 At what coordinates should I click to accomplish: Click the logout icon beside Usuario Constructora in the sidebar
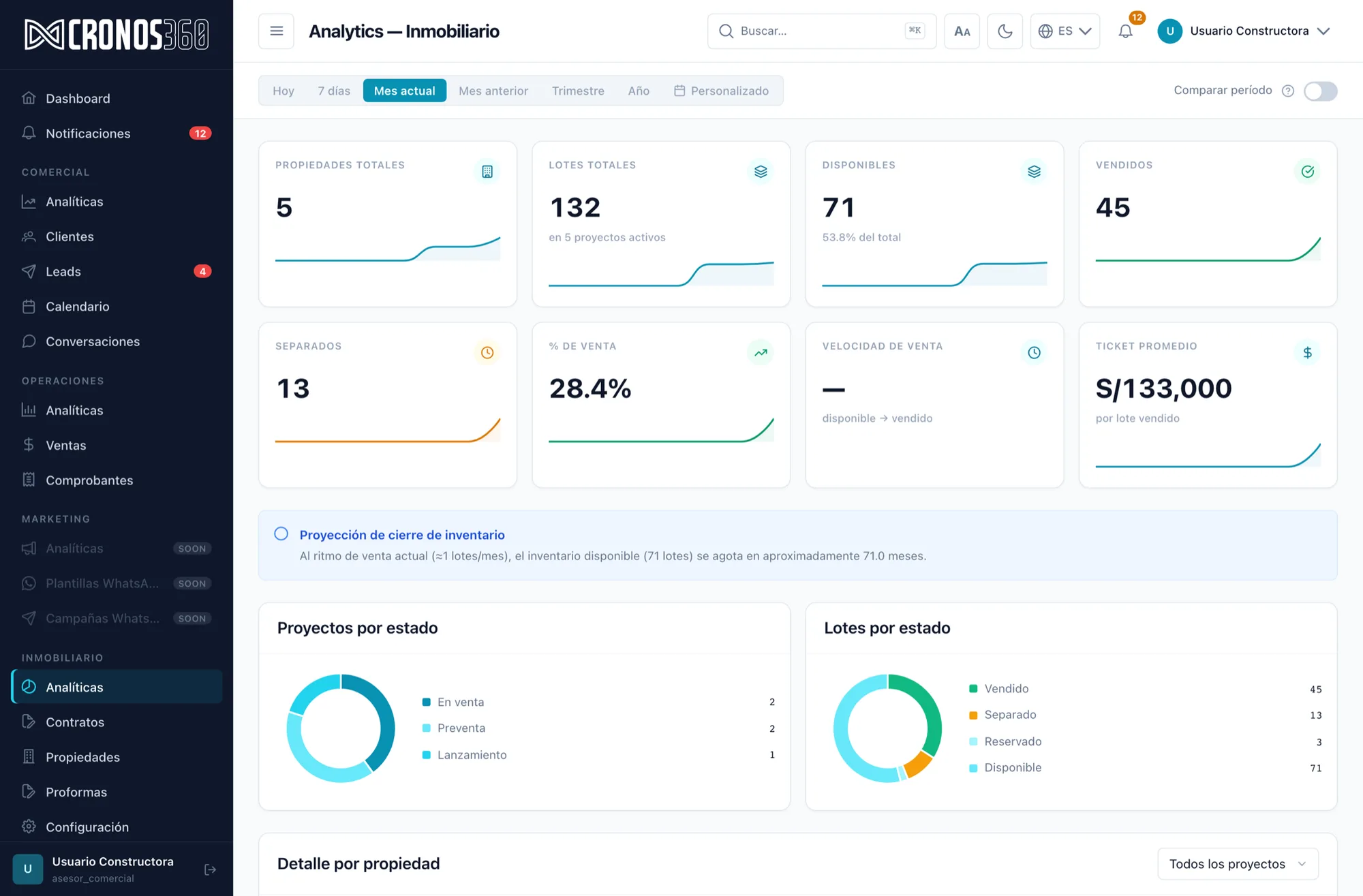click(x=210, y=869)
